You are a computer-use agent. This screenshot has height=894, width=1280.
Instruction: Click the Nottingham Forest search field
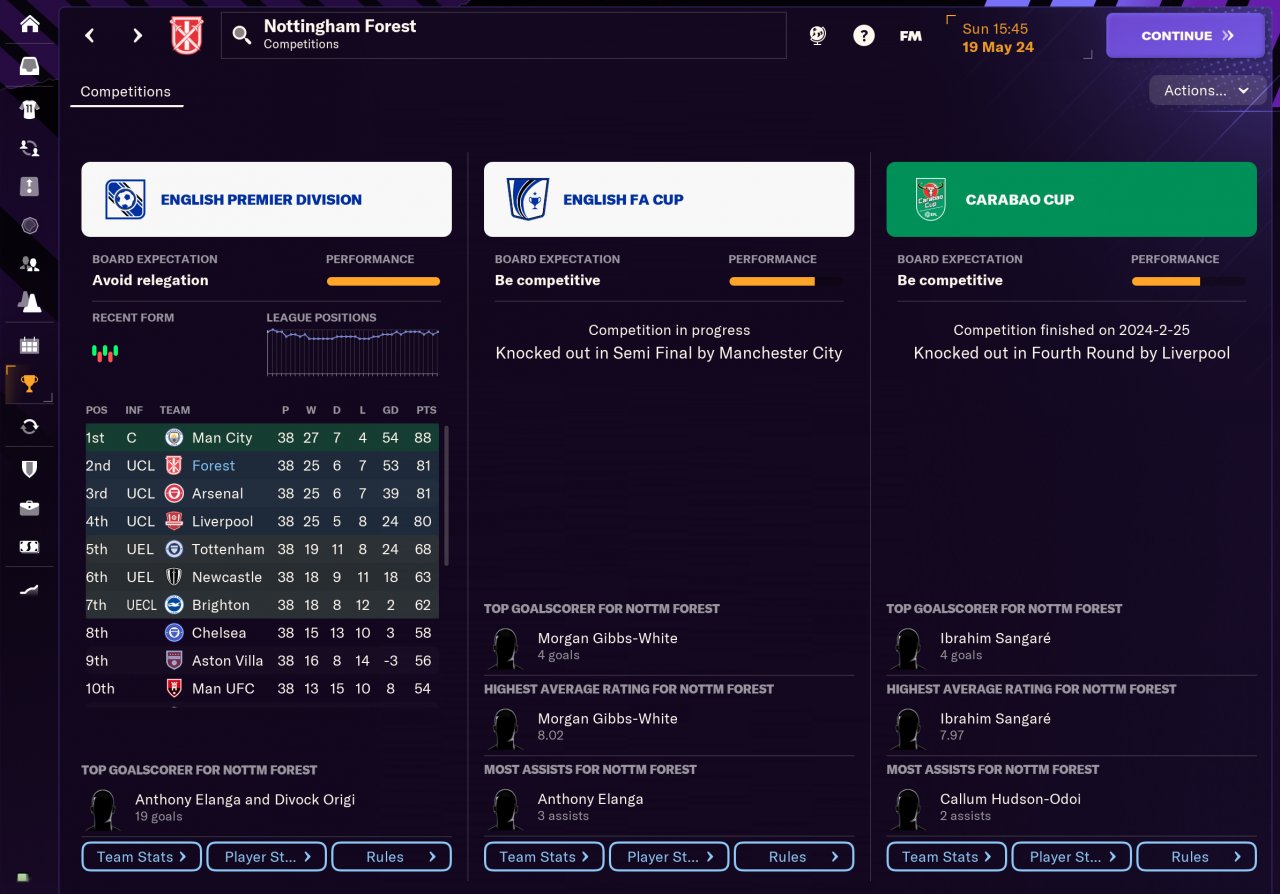pos(503,35)
